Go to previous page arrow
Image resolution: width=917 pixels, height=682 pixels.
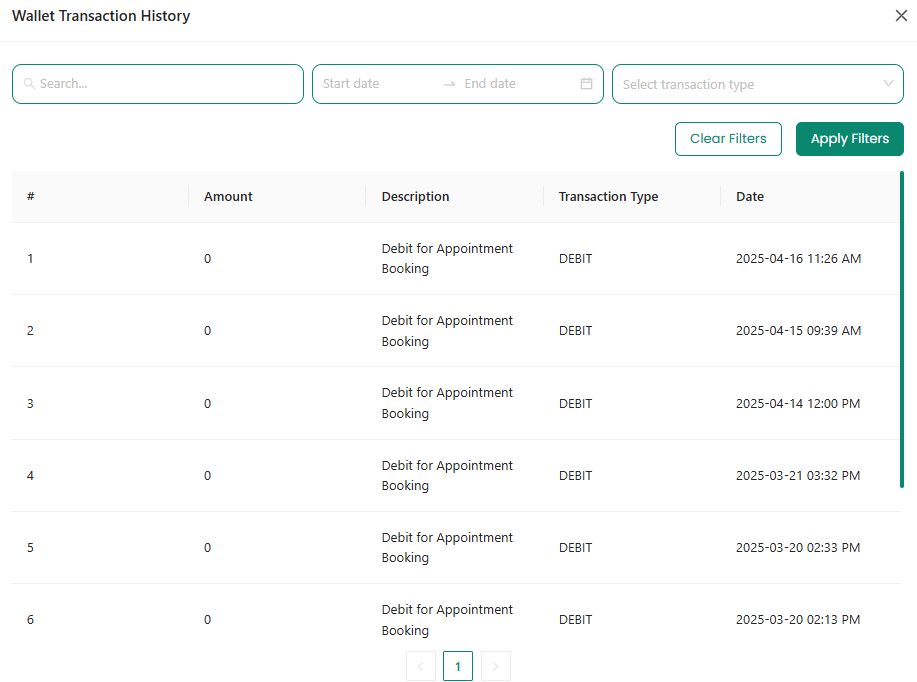420,666
